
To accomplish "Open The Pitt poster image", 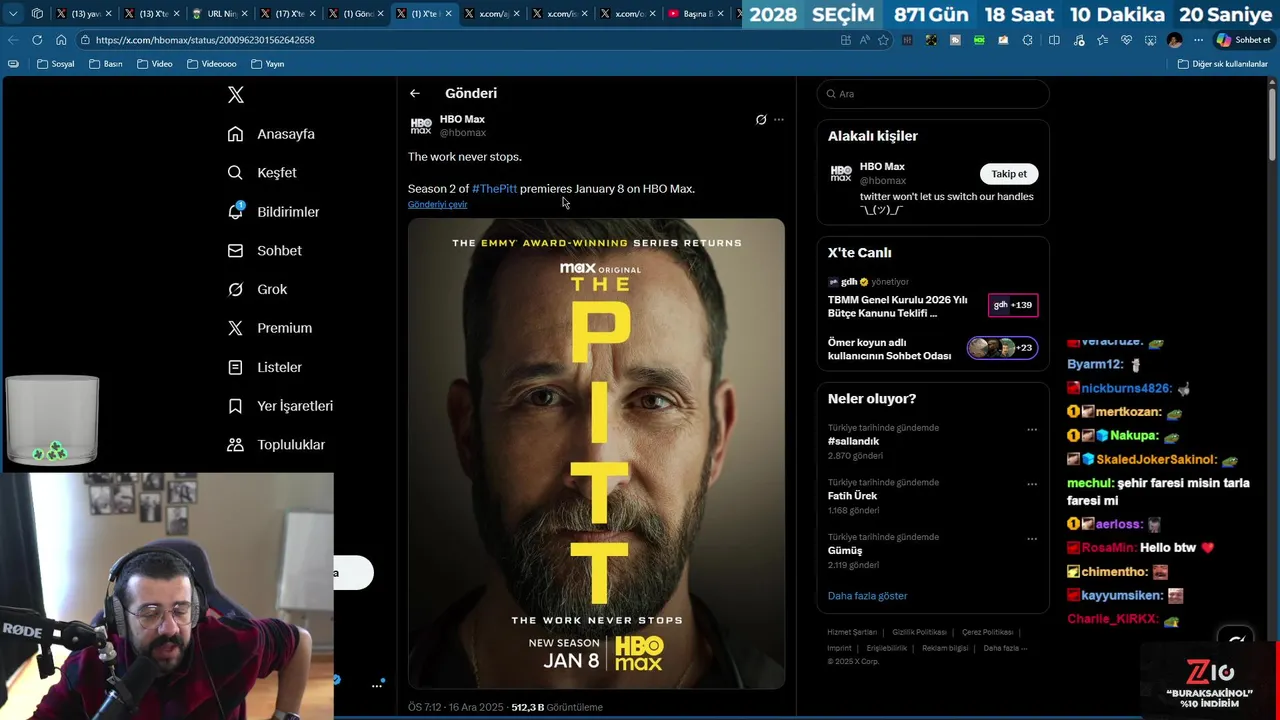I will pos(596,453).
